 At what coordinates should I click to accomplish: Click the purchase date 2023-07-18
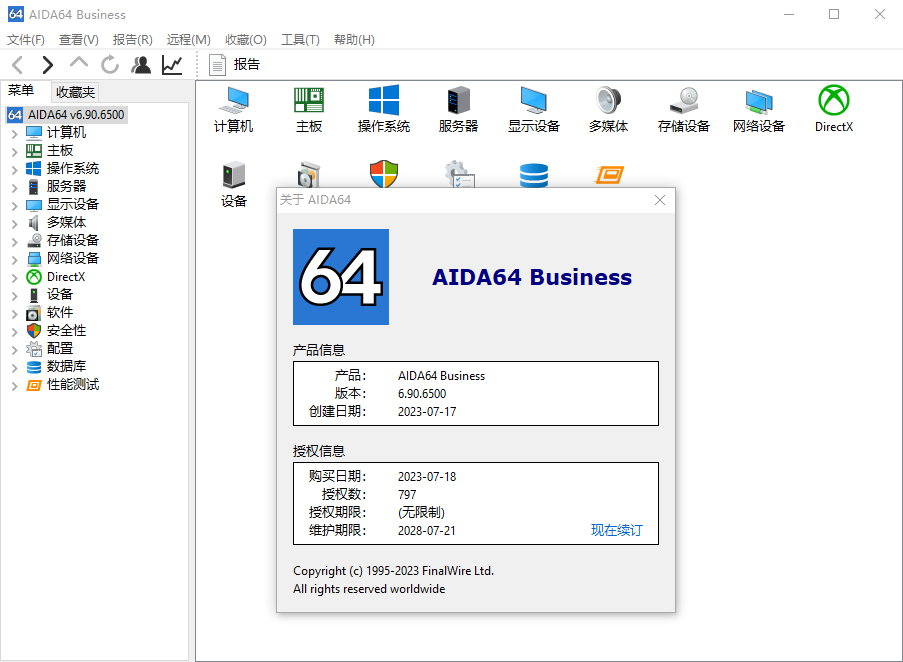pos(427,477)
